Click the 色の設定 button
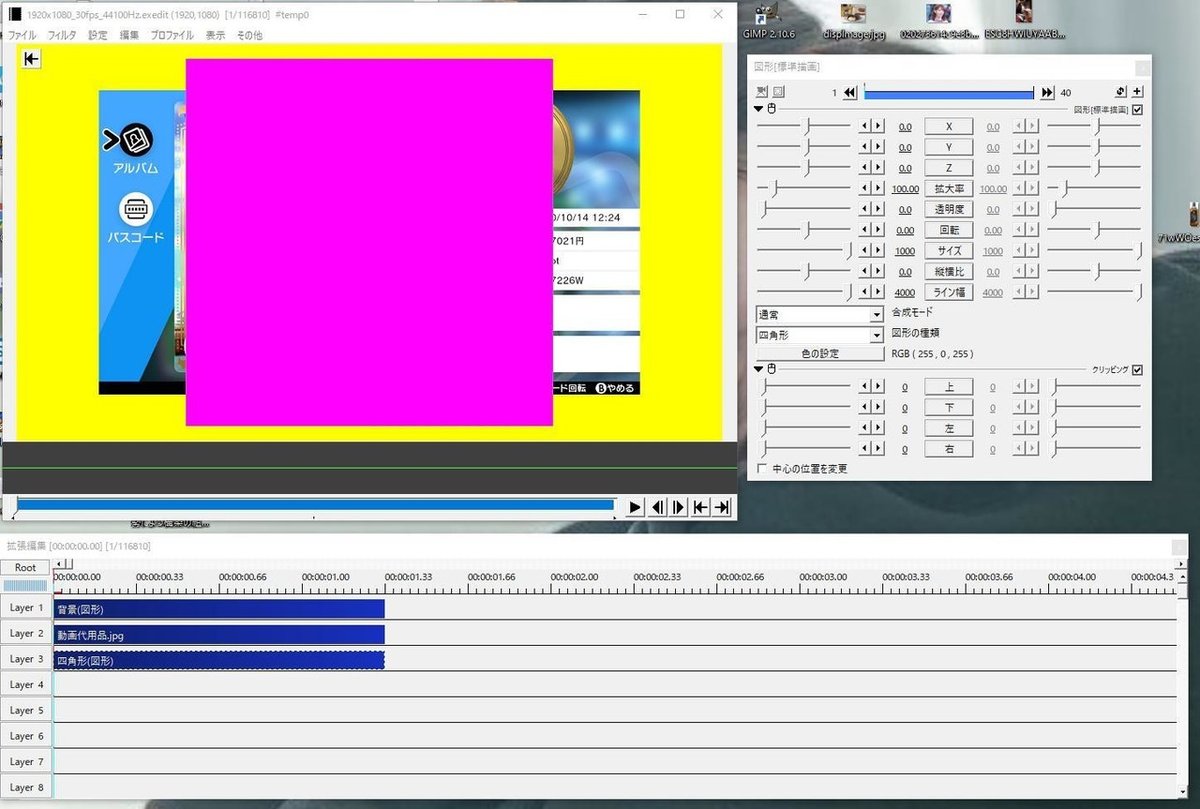 tap(820, 354)
